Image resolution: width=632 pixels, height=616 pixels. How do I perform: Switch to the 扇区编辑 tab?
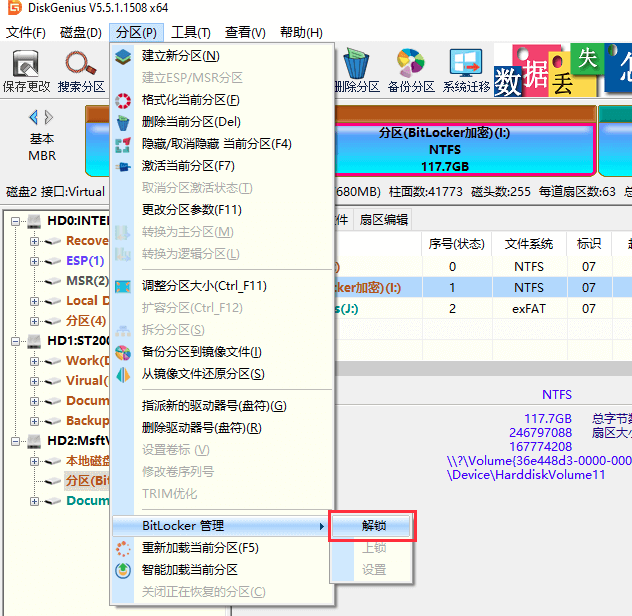[383, 220]
